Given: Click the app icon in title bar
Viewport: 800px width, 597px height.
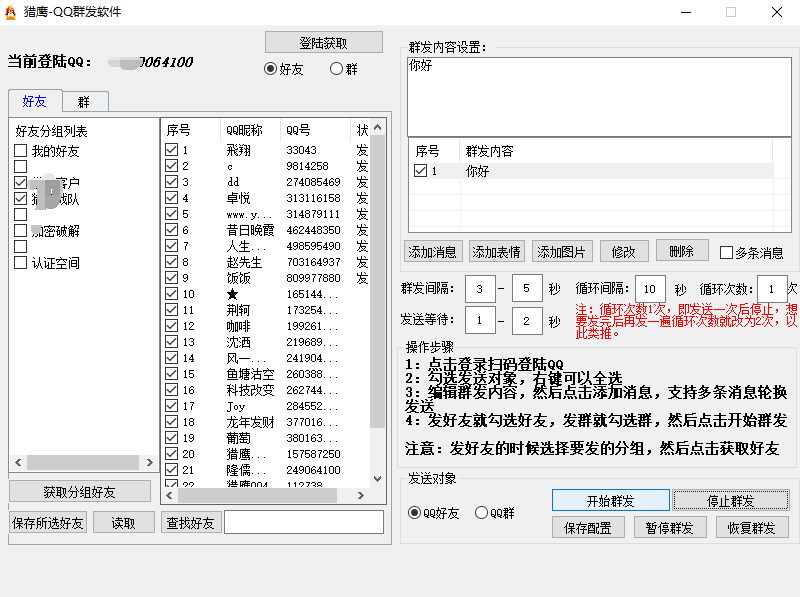Looking at the screenshot, I should (11, 12).
